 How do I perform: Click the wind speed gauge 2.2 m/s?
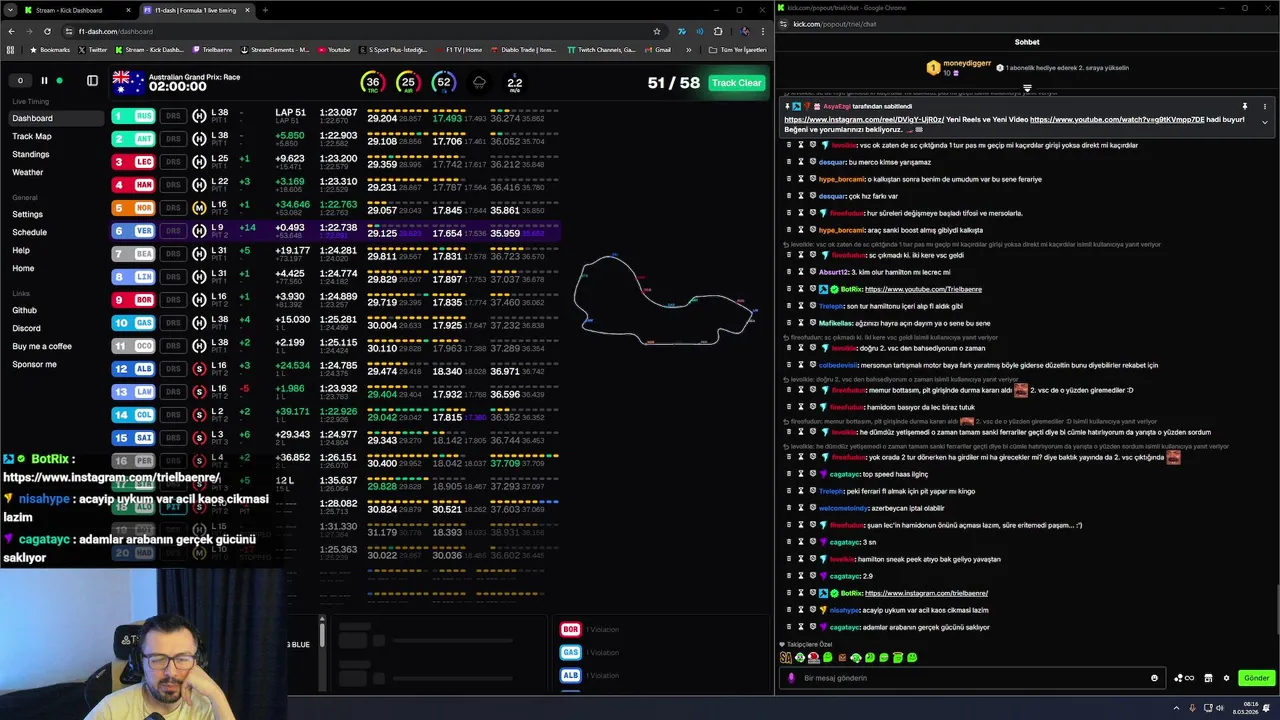(x=514, y=84)
